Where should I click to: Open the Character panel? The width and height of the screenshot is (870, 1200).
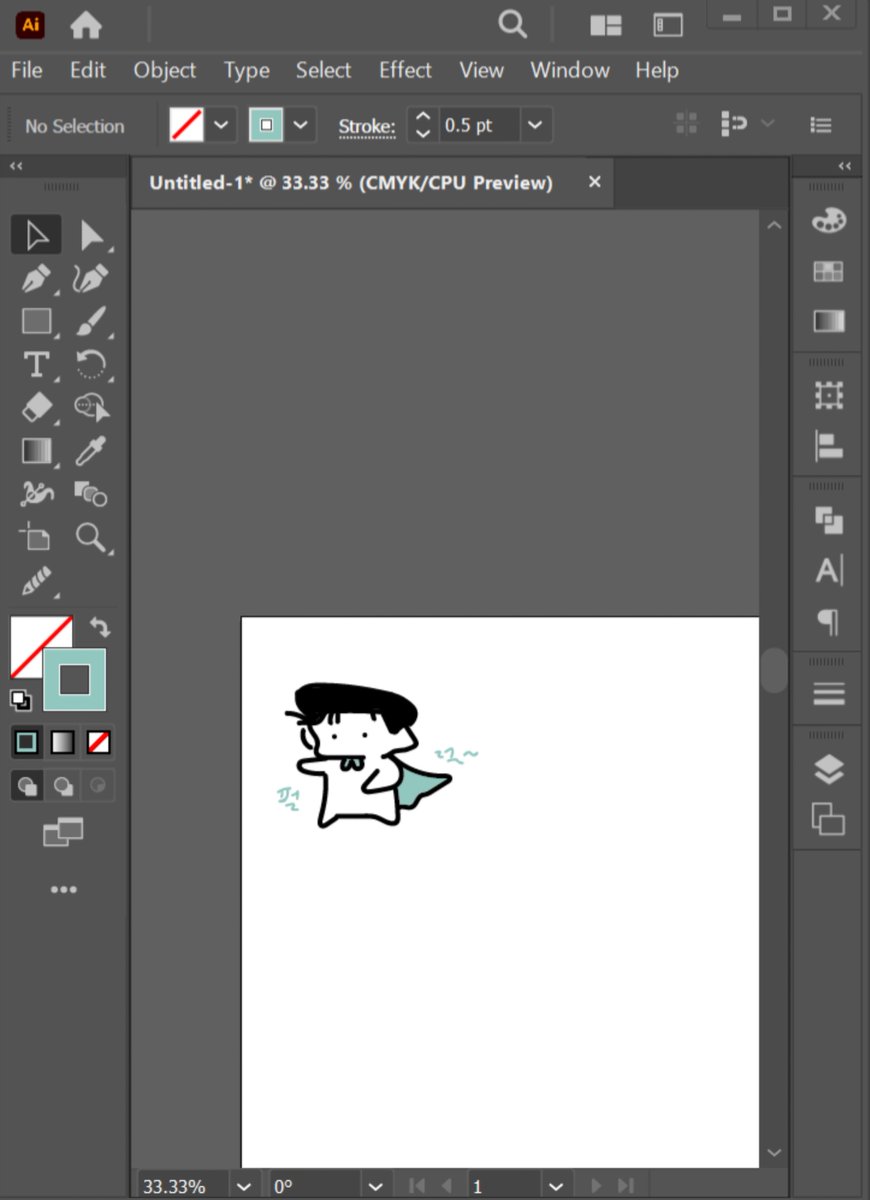pos(828,571)
